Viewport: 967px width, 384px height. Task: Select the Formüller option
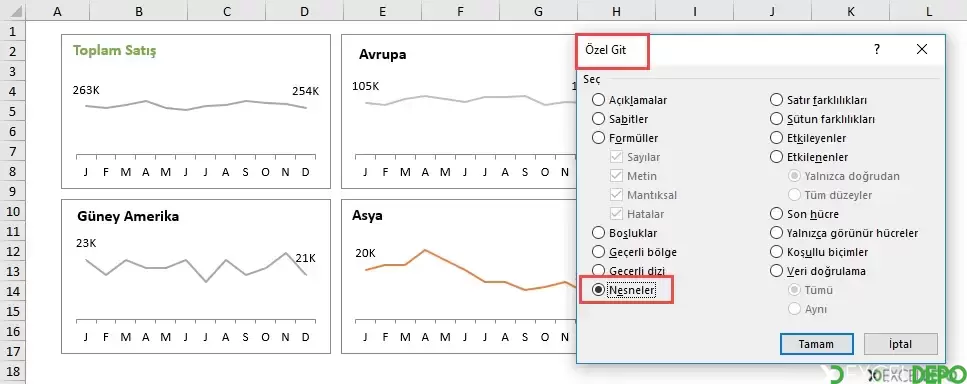[625, 138]
